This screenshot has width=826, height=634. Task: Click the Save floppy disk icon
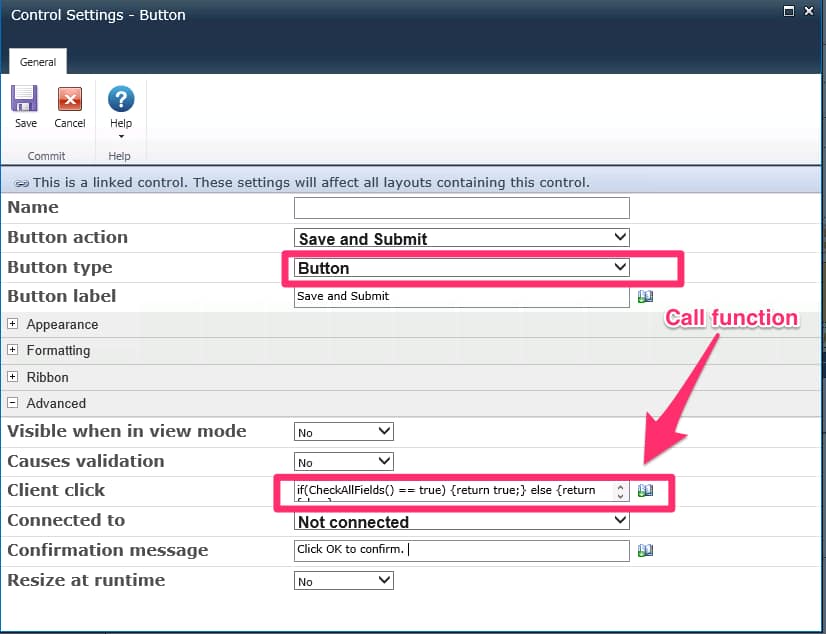click(25, 99)
